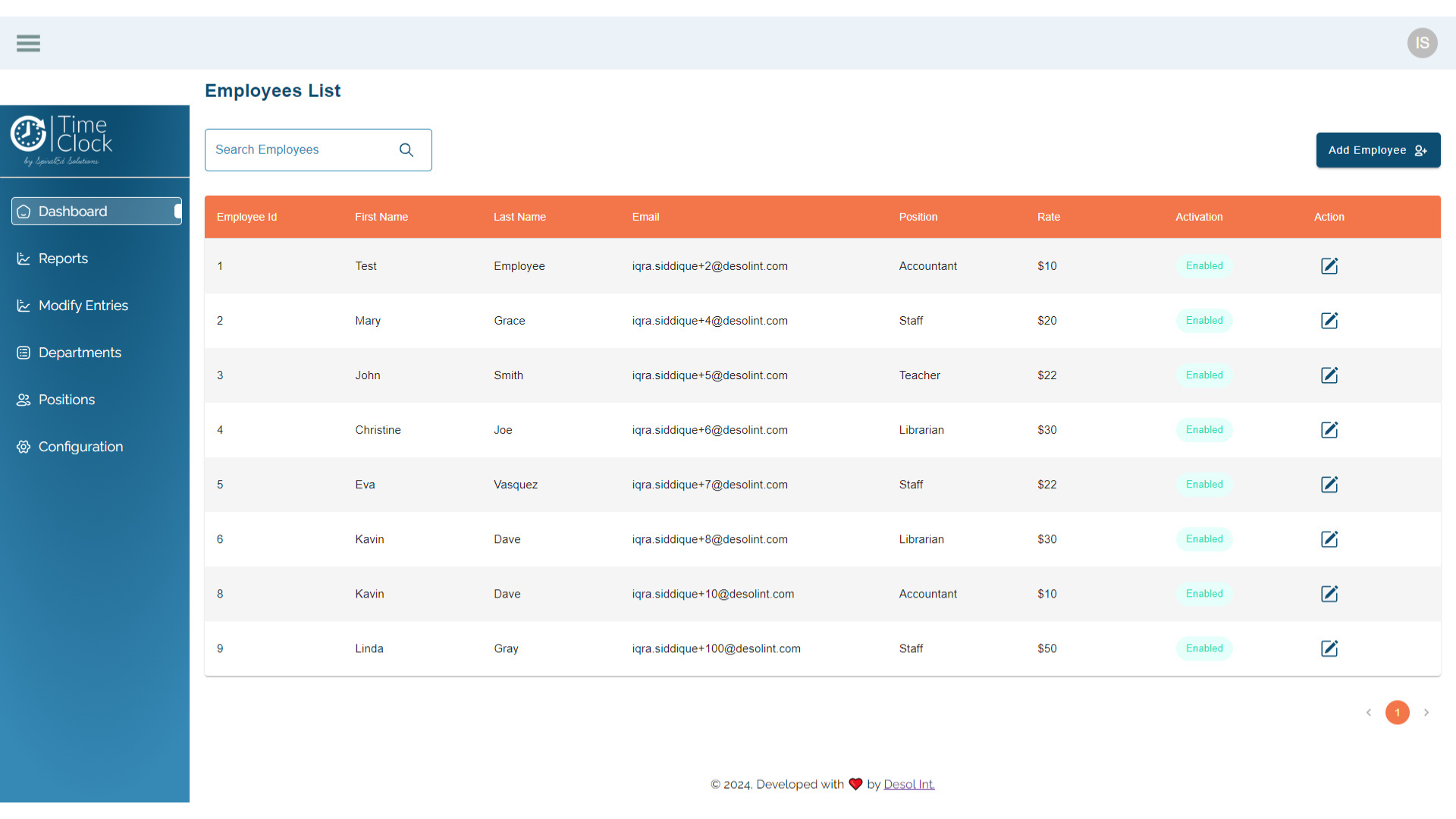Viewport: 1456px width, 819px height.
Task: Click edit icon for Mary Grace
Action: click(x=1329, y=321)
